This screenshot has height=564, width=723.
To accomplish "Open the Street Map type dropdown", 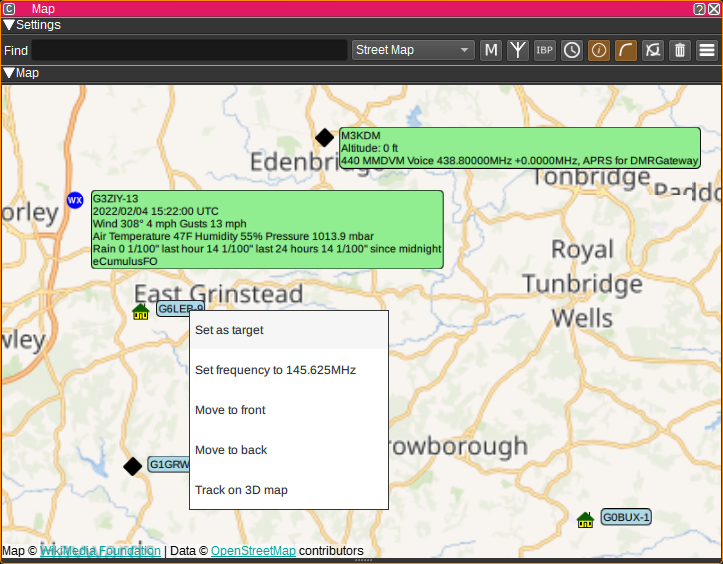I will 414,50.
